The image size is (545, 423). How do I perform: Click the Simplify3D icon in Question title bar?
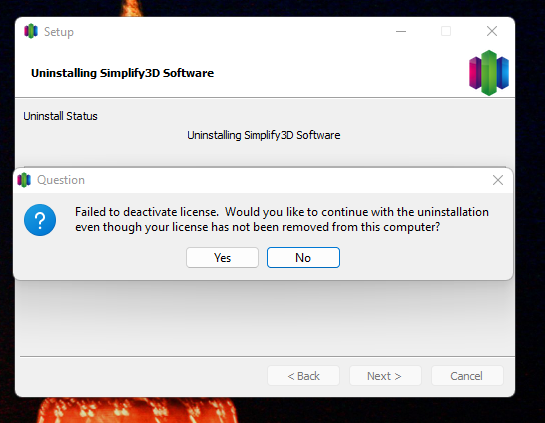[24, 180]
